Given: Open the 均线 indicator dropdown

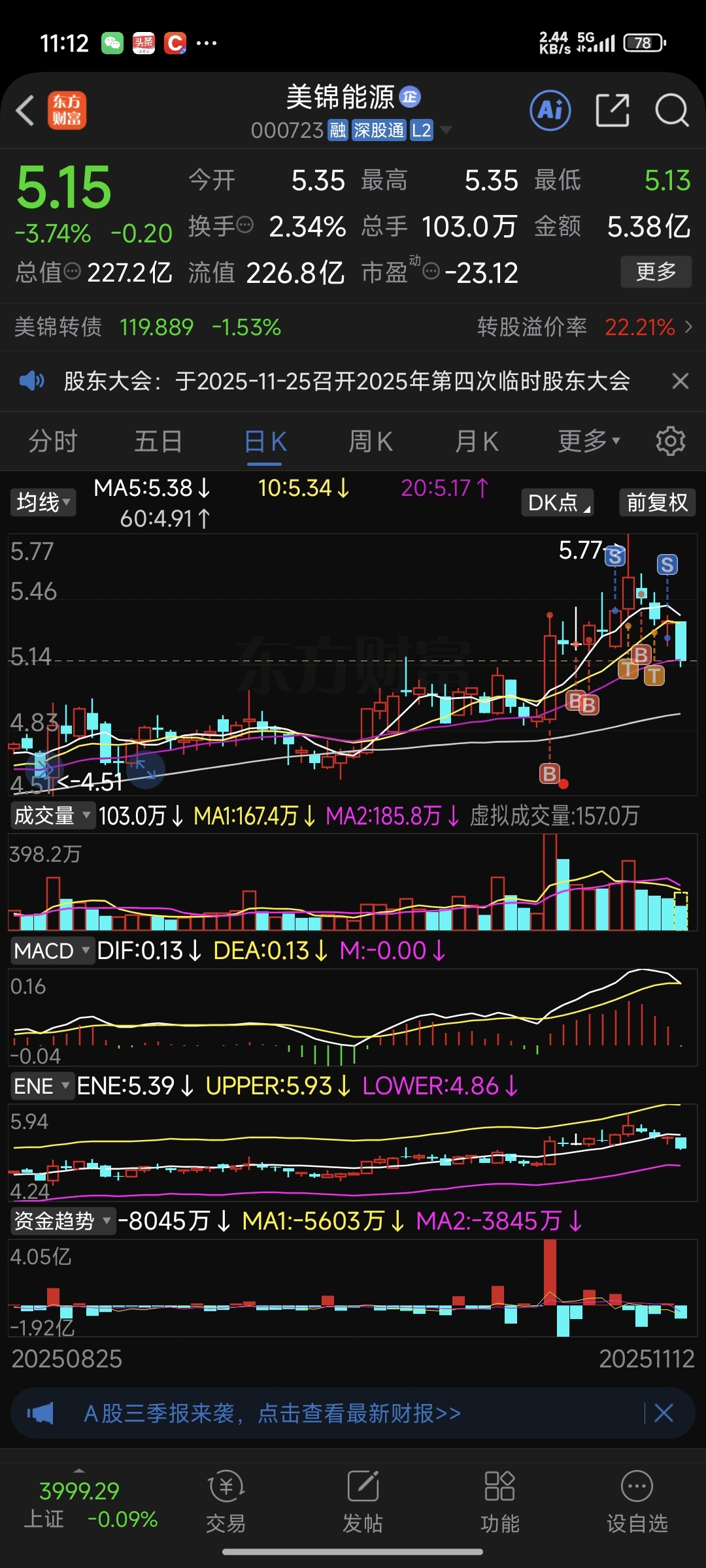Looking at the screenshot, I should (x=43, y=502).
